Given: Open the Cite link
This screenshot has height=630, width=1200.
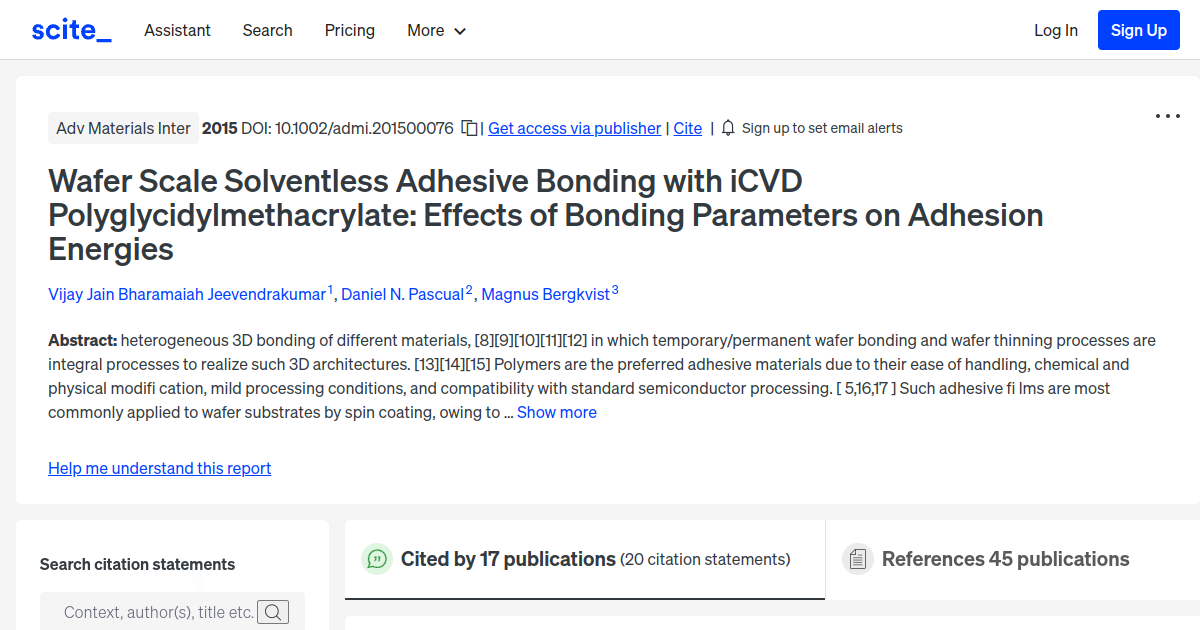Looking at the screenshot, I should coord(687,128).
